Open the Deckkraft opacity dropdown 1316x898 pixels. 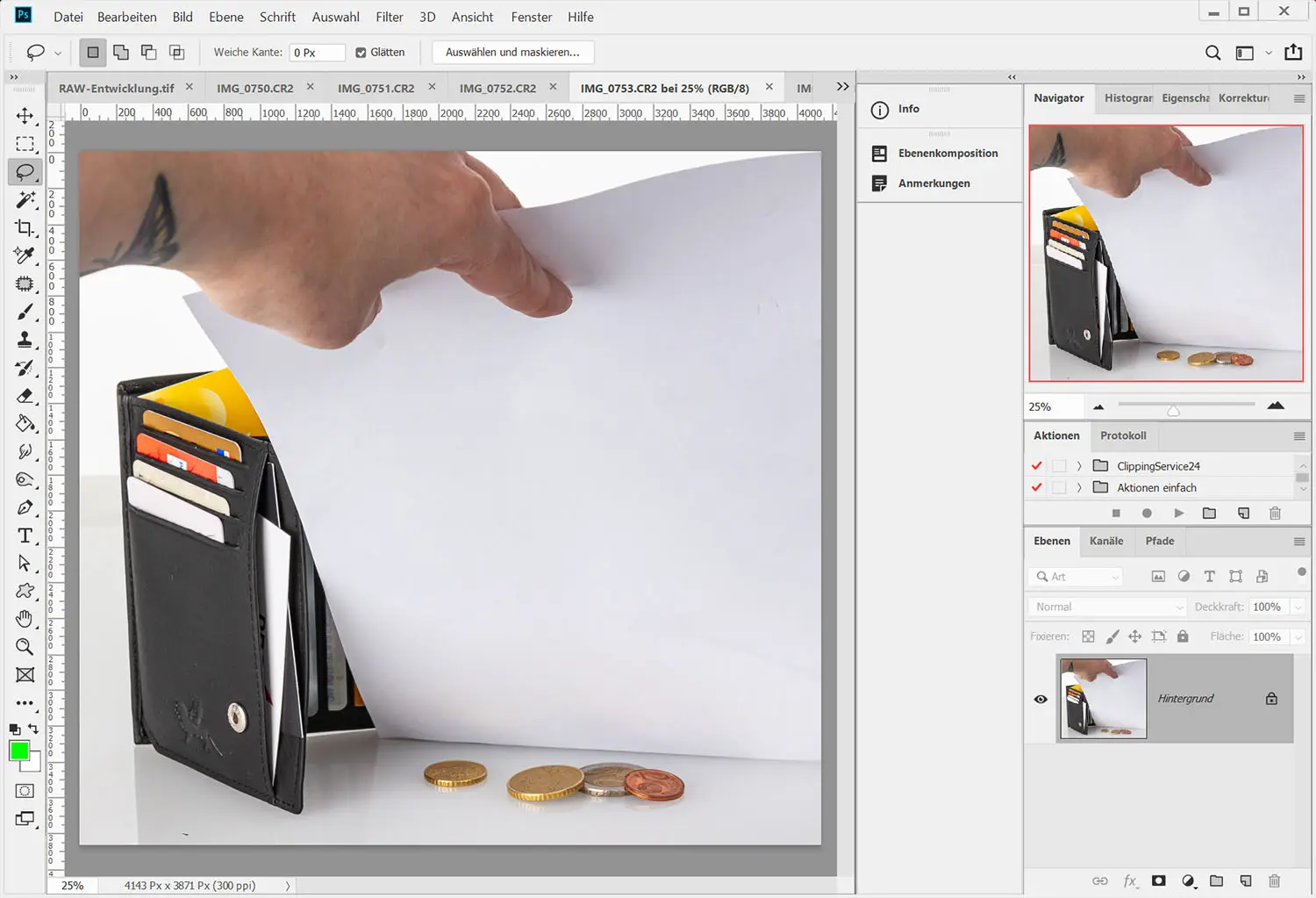click(1298, 607)
